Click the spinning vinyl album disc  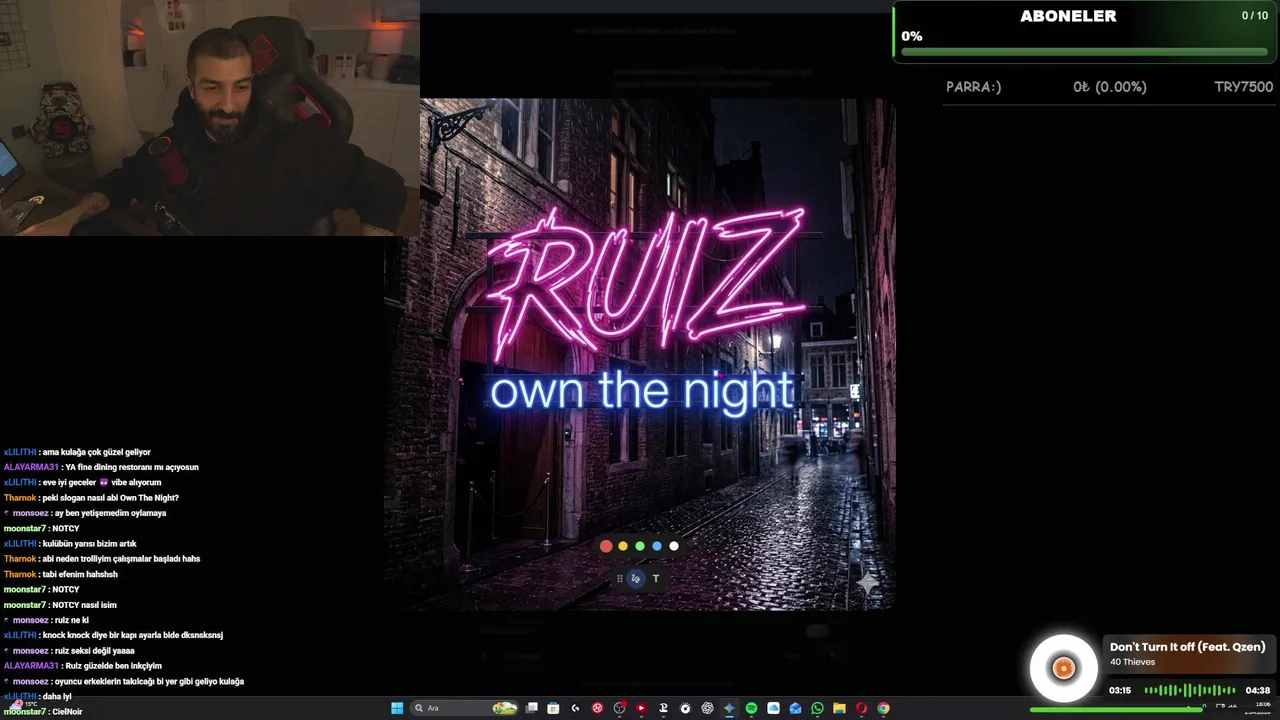click(1063, 668)
